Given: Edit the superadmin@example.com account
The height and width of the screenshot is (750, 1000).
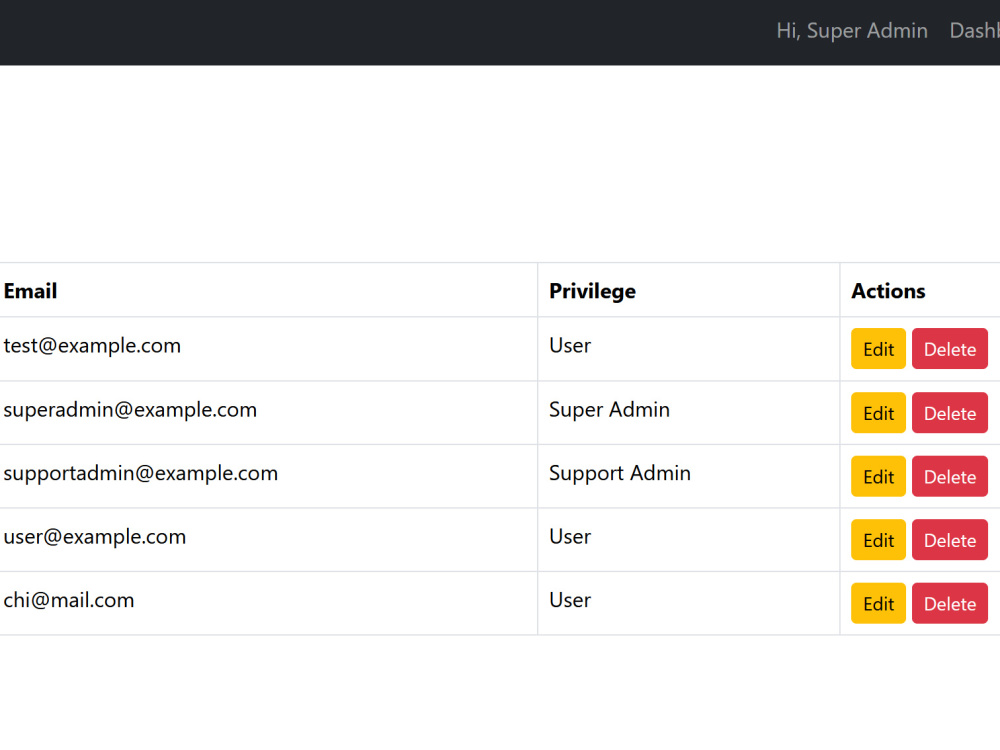Looking at the screenshot, I should (878, 413).
